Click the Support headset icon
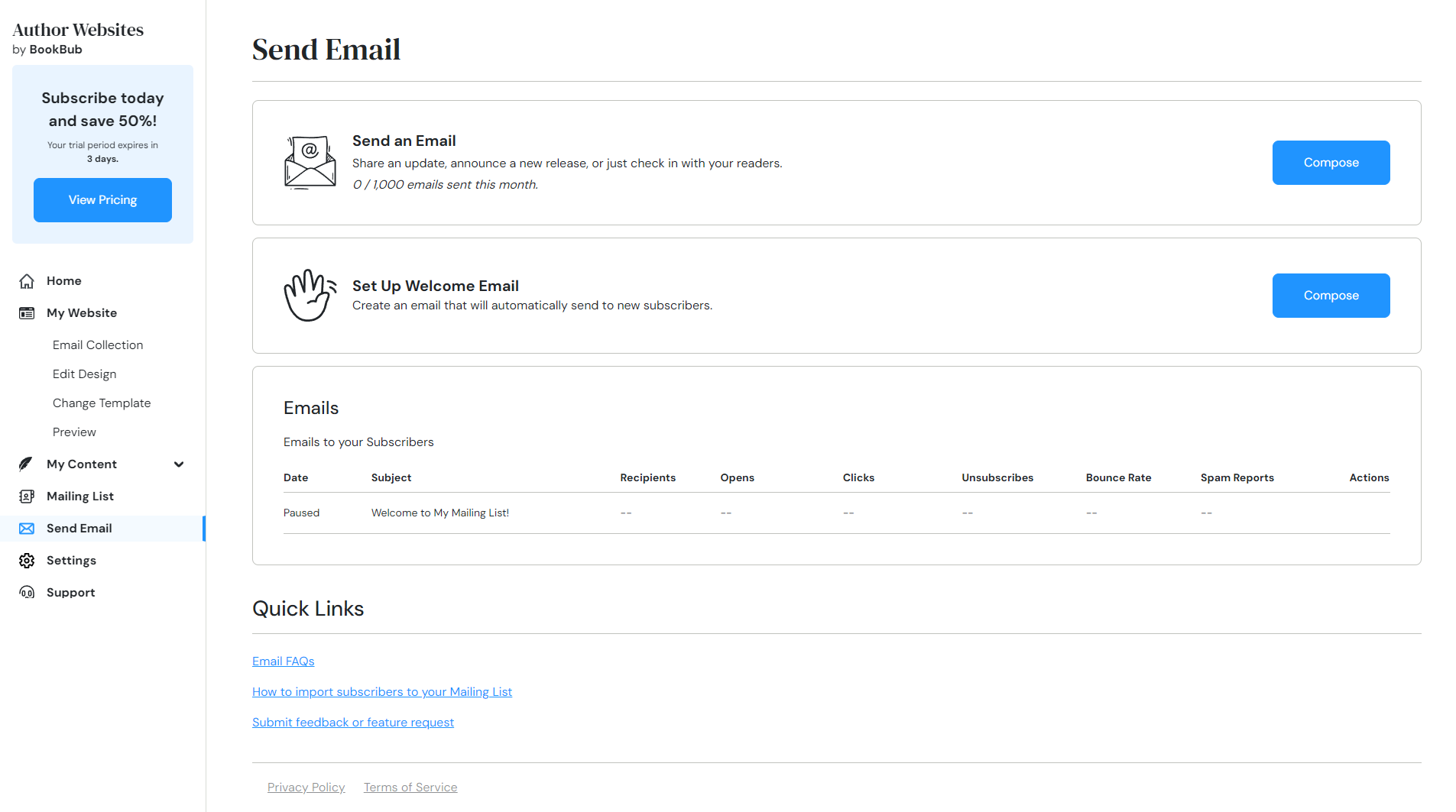 pos(27,593)
